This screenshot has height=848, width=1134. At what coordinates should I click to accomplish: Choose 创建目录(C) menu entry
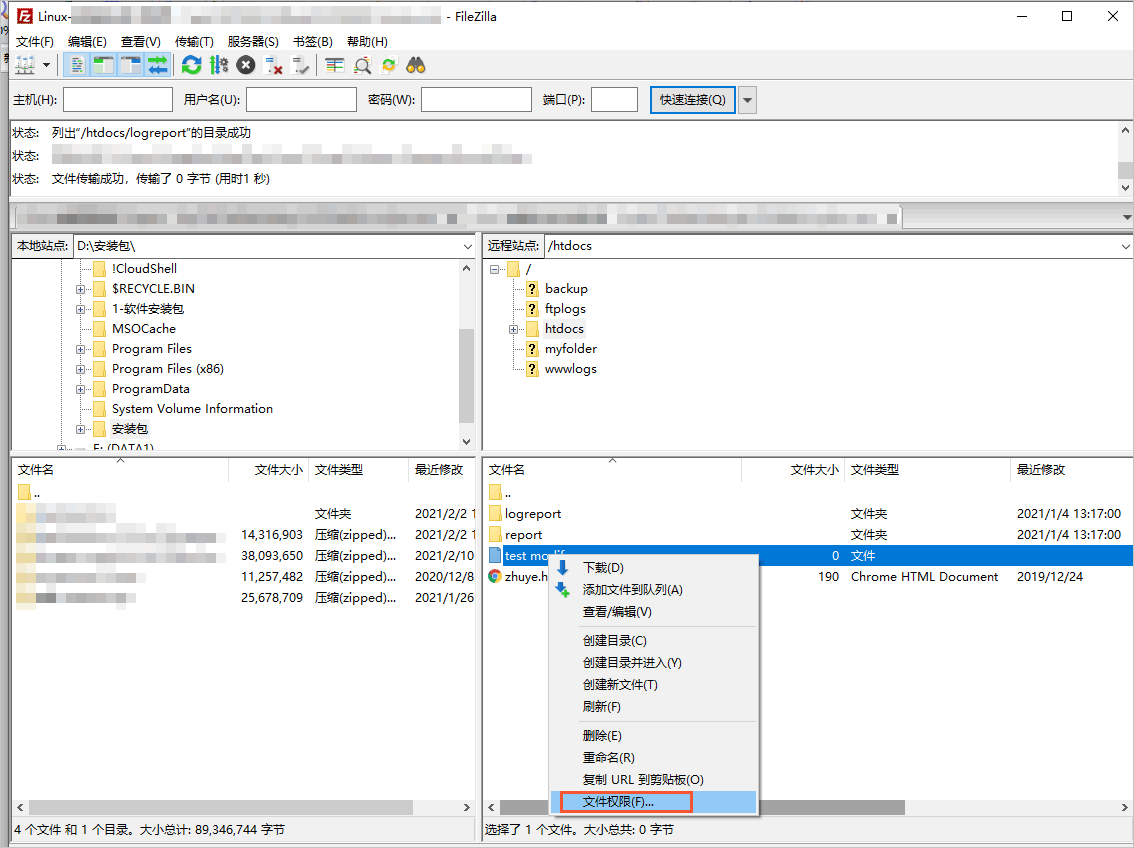654,641
